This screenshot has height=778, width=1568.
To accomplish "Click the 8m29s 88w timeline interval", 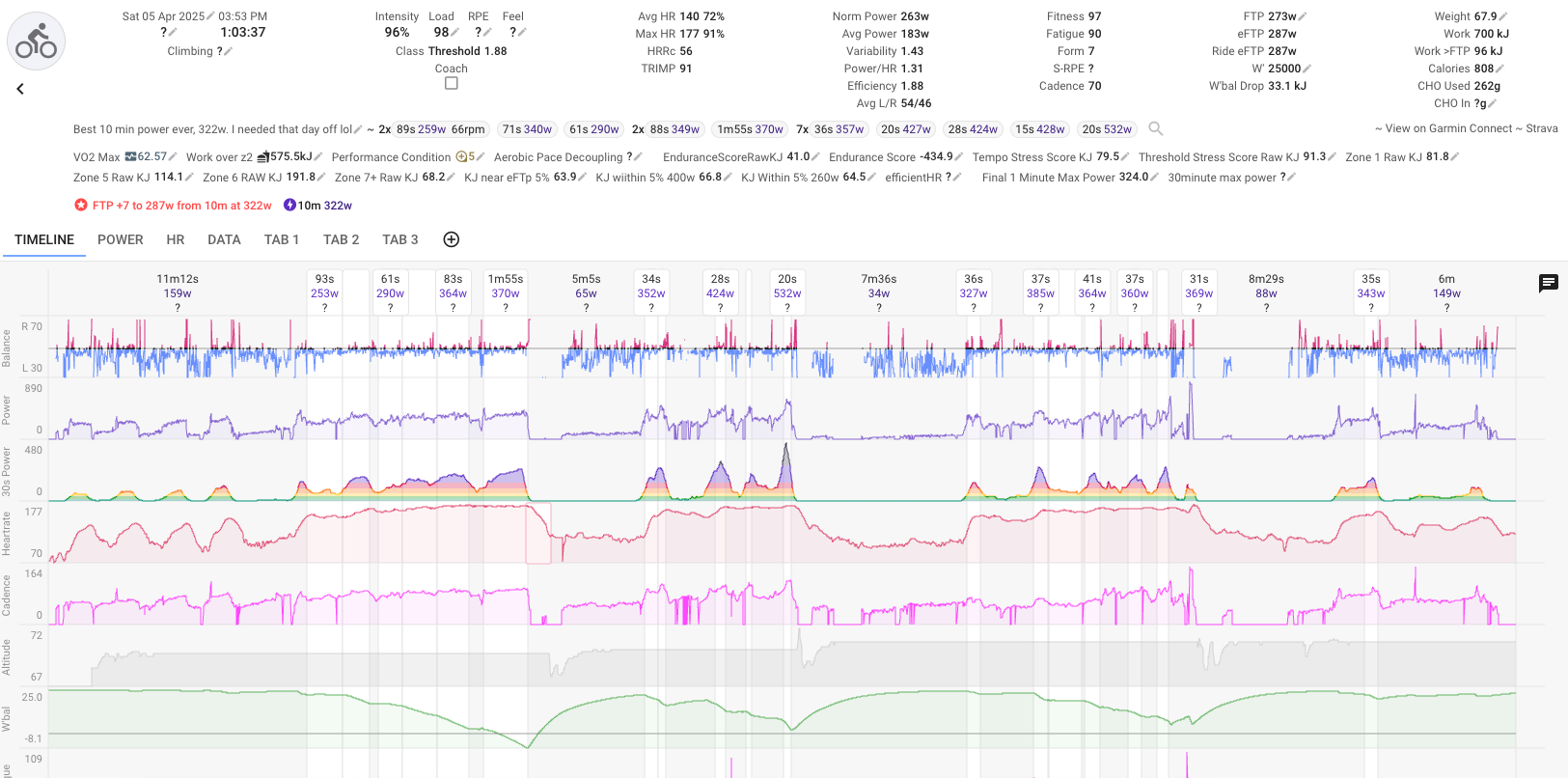I will [x=1266, y=292].
